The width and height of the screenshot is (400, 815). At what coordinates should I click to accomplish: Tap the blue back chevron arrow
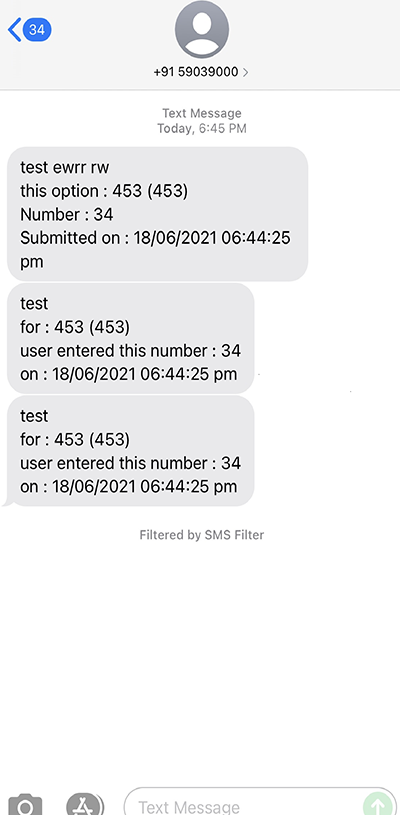(15, 30)
